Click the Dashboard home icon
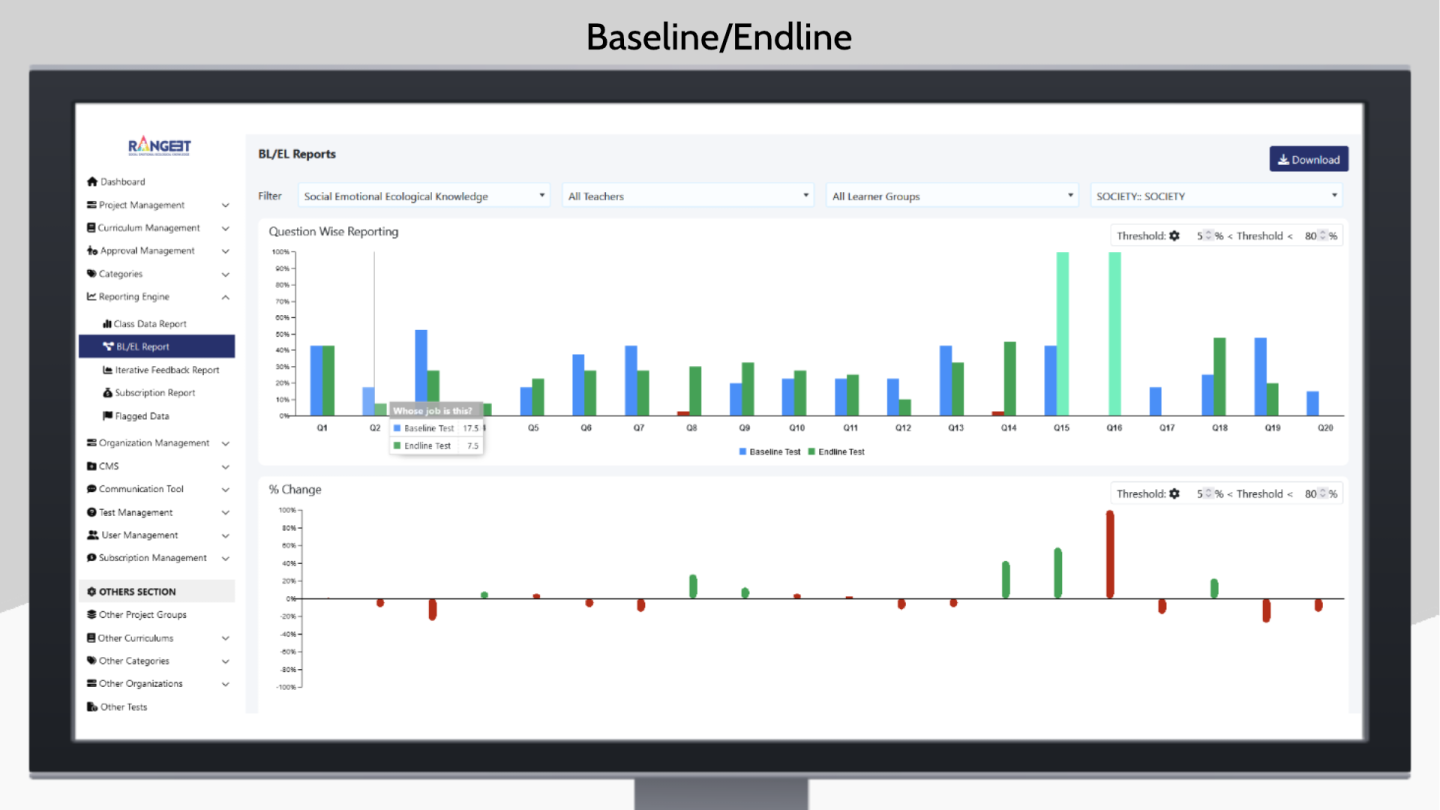Viewport: 1440px width, 810px height. (x=92, y=182)
